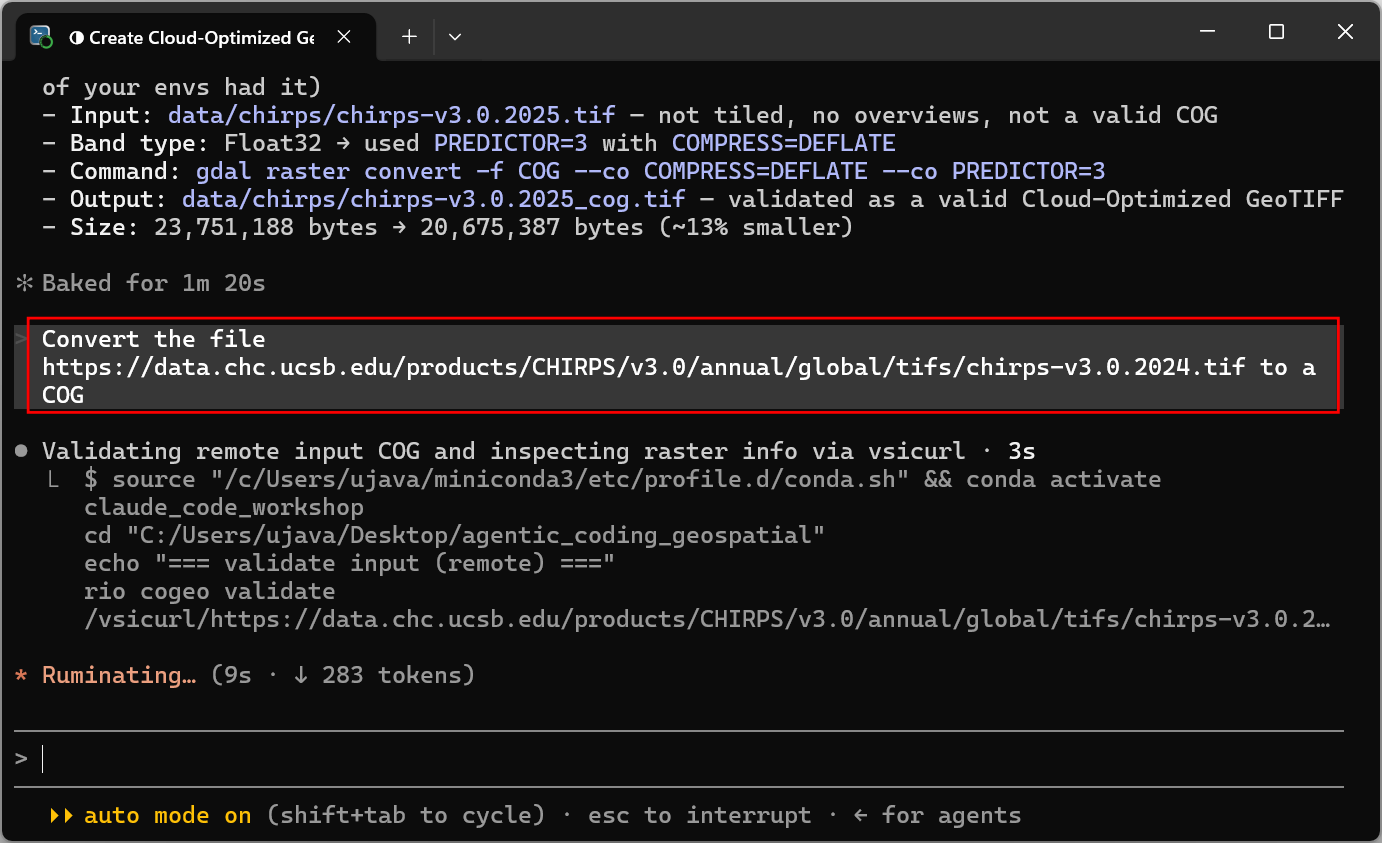Click the data/chirps/chirps-v3.0.2025.tif input path
Image resolution: width=1382 pixels, height=843 pixels.
coord(391,115)
